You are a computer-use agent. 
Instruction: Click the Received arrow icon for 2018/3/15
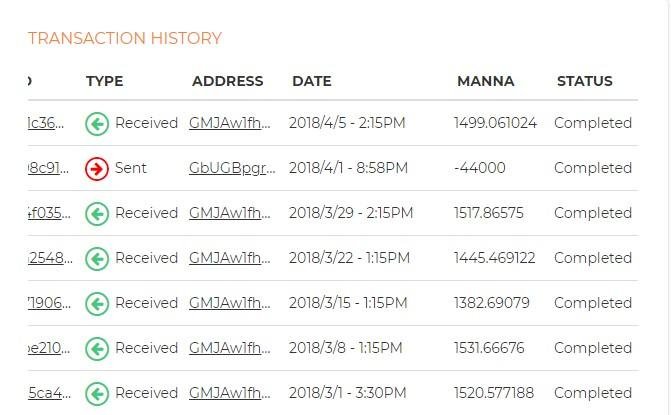(97, 303)
